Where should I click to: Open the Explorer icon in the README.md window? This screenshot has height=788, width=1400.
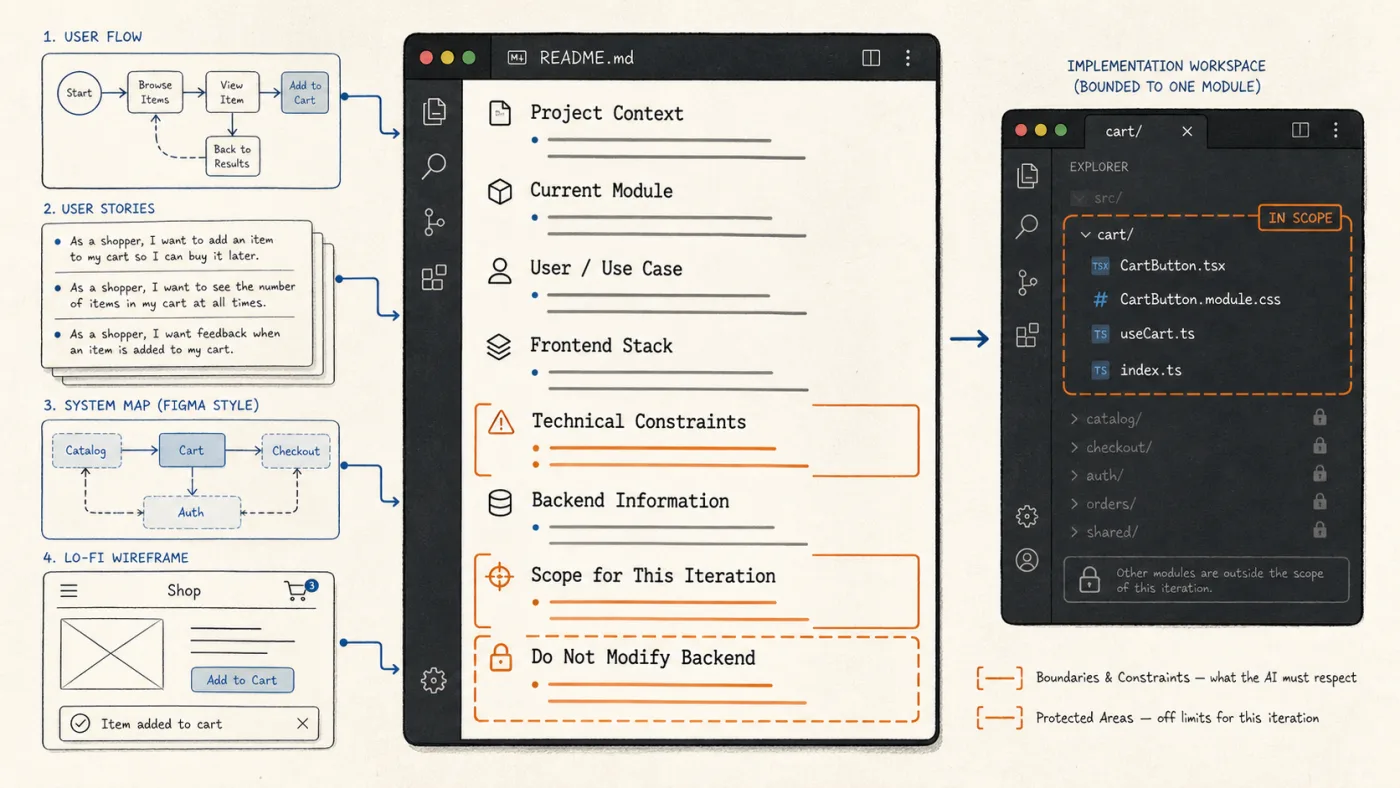tap(434, 111)
